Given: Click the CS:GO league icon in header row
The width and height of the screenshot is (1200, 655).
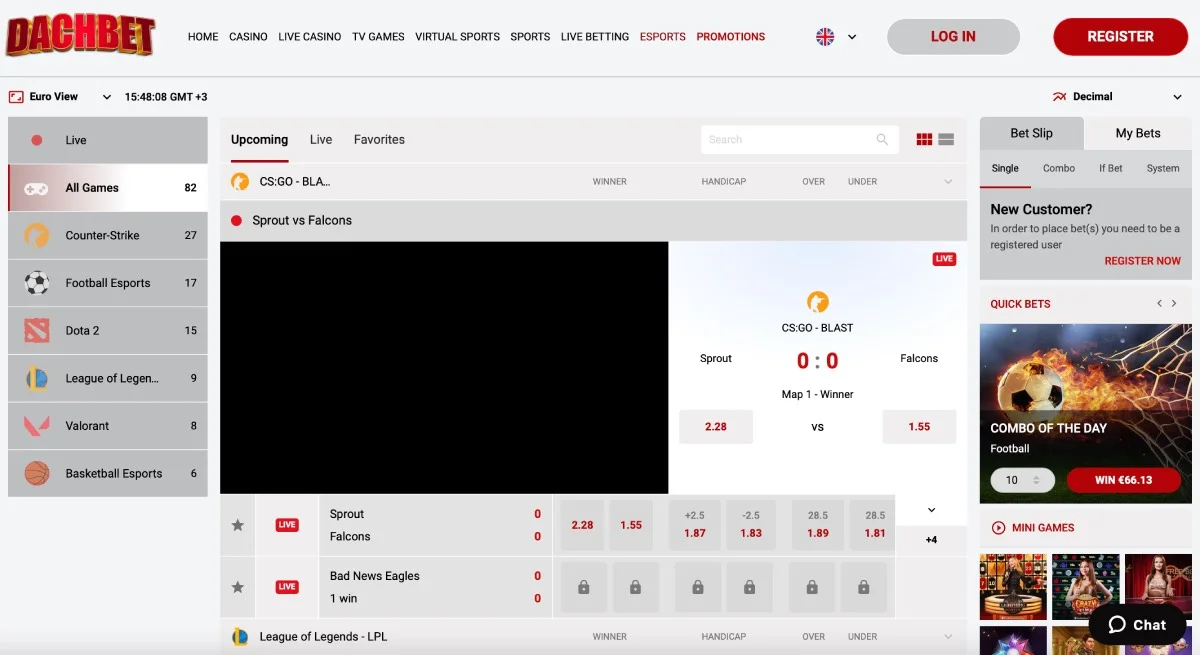Looking at the screenshot, I should click(x=240, y=182).
